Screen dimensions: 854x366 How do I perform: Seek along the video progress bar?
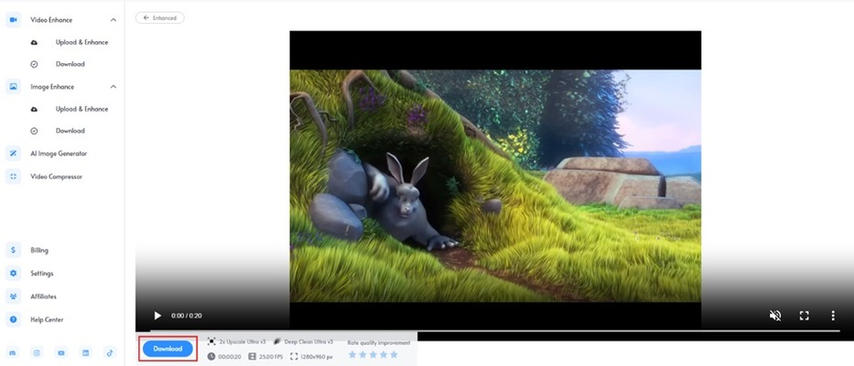tap(495, 331)
